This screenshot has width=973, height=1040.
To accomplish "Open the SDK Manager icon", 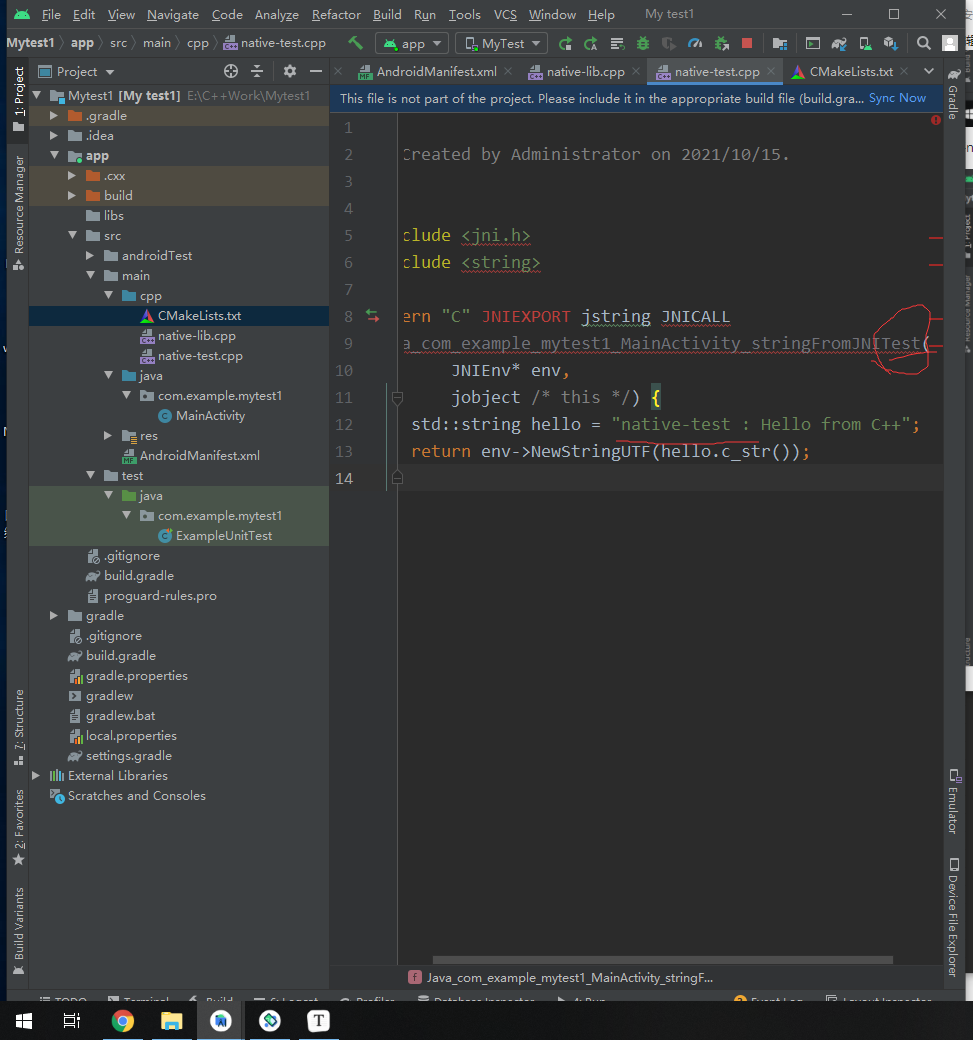I will pos(891,44).
